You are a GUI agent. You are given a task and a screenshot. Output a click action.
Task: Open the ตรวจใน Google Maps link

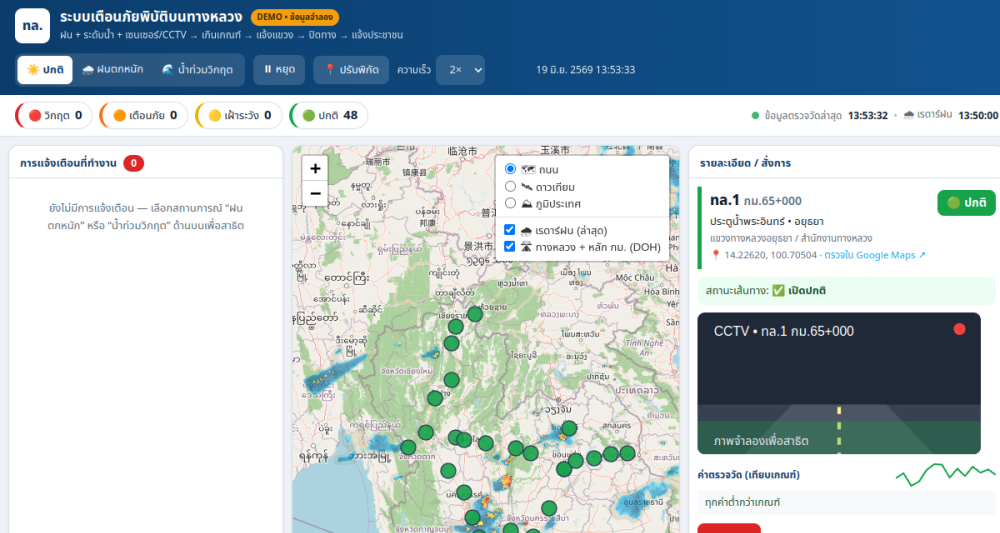pyautogui.click(x=874, y=255)
